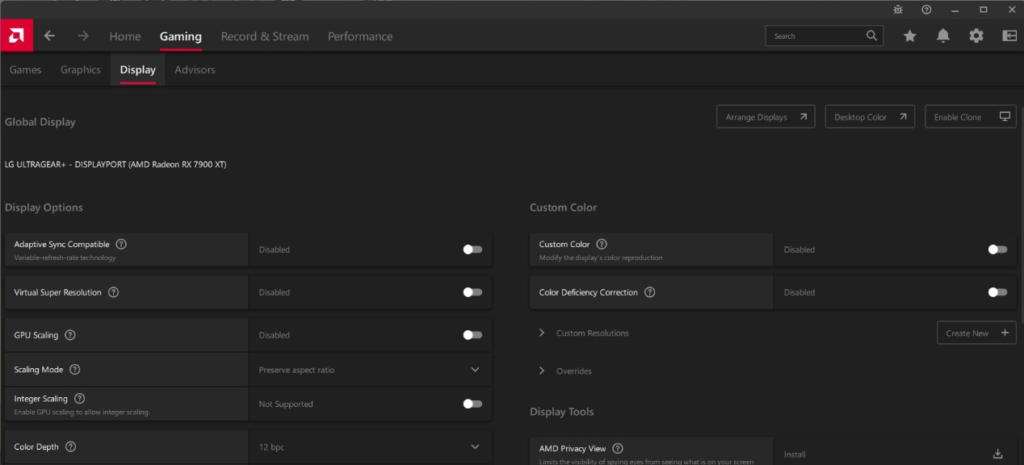Click the AMD logo home icon
The height and width of the screenshot is (465, 1024).
pyautogui.click(x=17, y=36)
